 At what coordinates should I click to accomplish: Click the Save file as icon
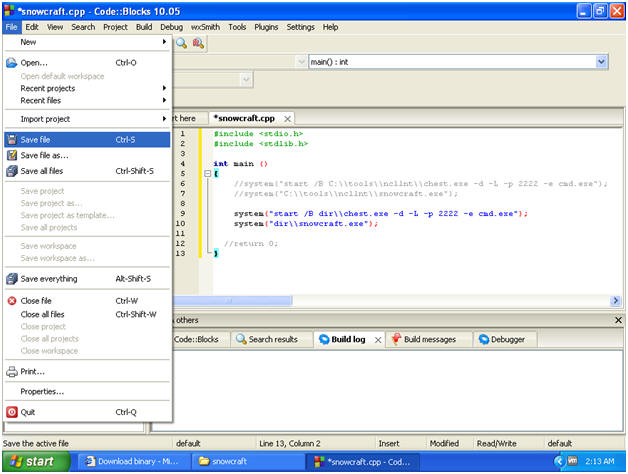click(12, 155)
